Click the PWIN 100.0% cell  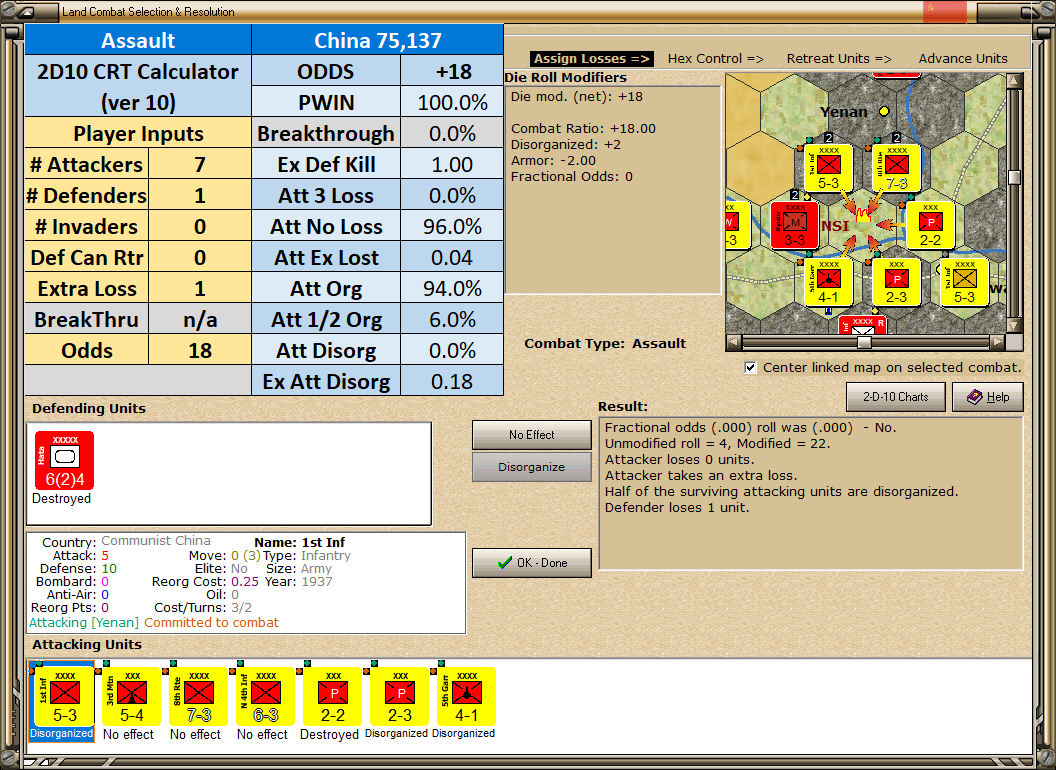click(x=452, y=102)
